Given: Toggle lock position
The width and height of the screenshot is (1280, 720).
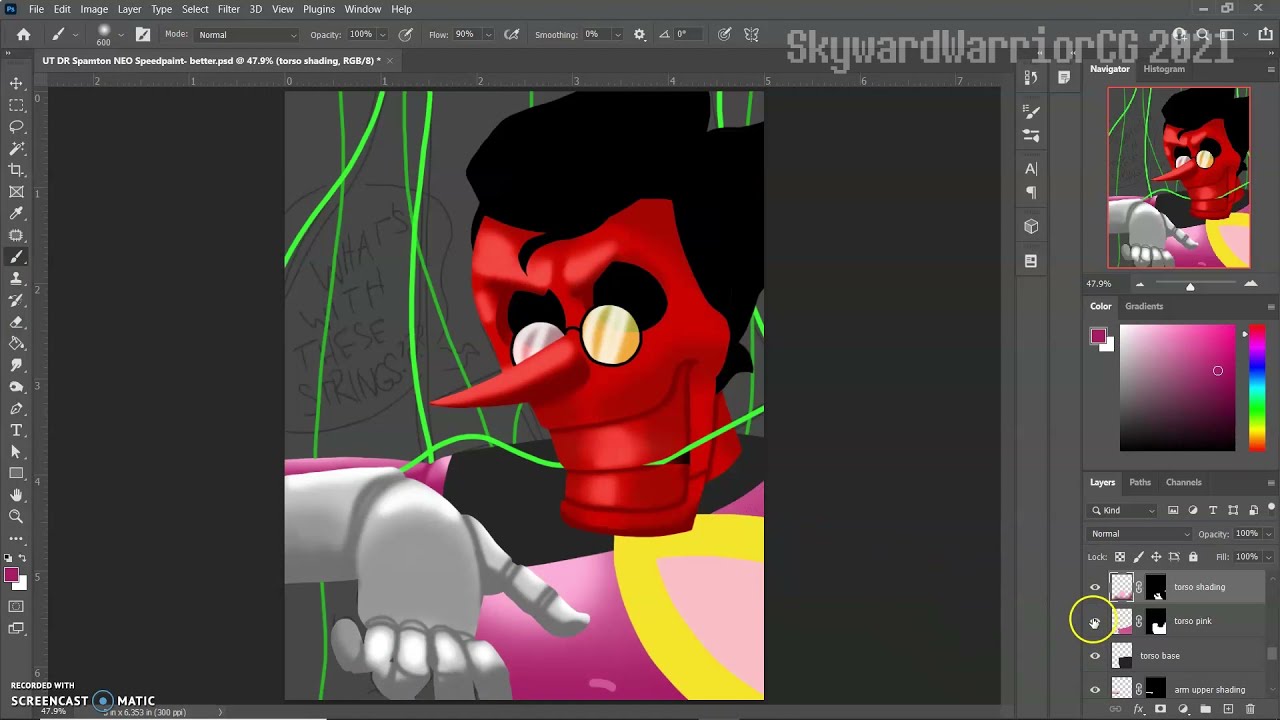Looking at the screenshot, I should point(1156,557).
